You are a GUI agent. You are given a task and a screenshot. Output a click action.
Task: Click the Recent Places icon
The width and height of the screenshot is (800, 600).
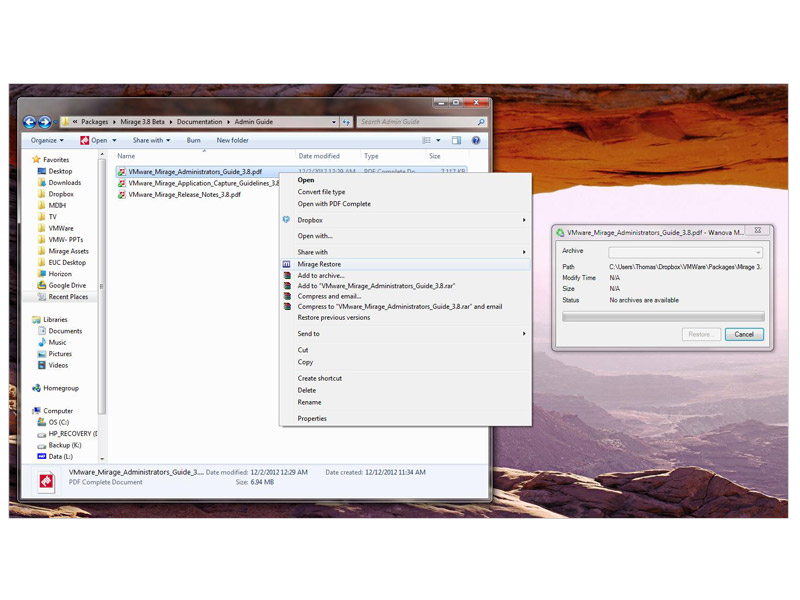[x=42, y=296]
